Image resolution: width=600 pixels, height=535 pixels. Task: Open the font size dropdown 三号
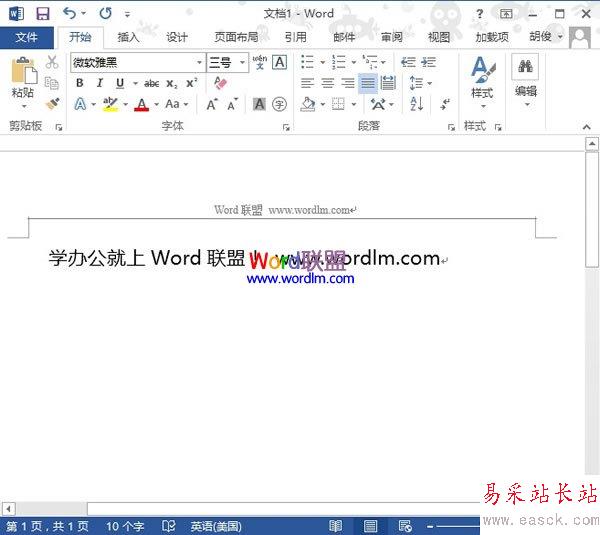(x=242, y=62)
